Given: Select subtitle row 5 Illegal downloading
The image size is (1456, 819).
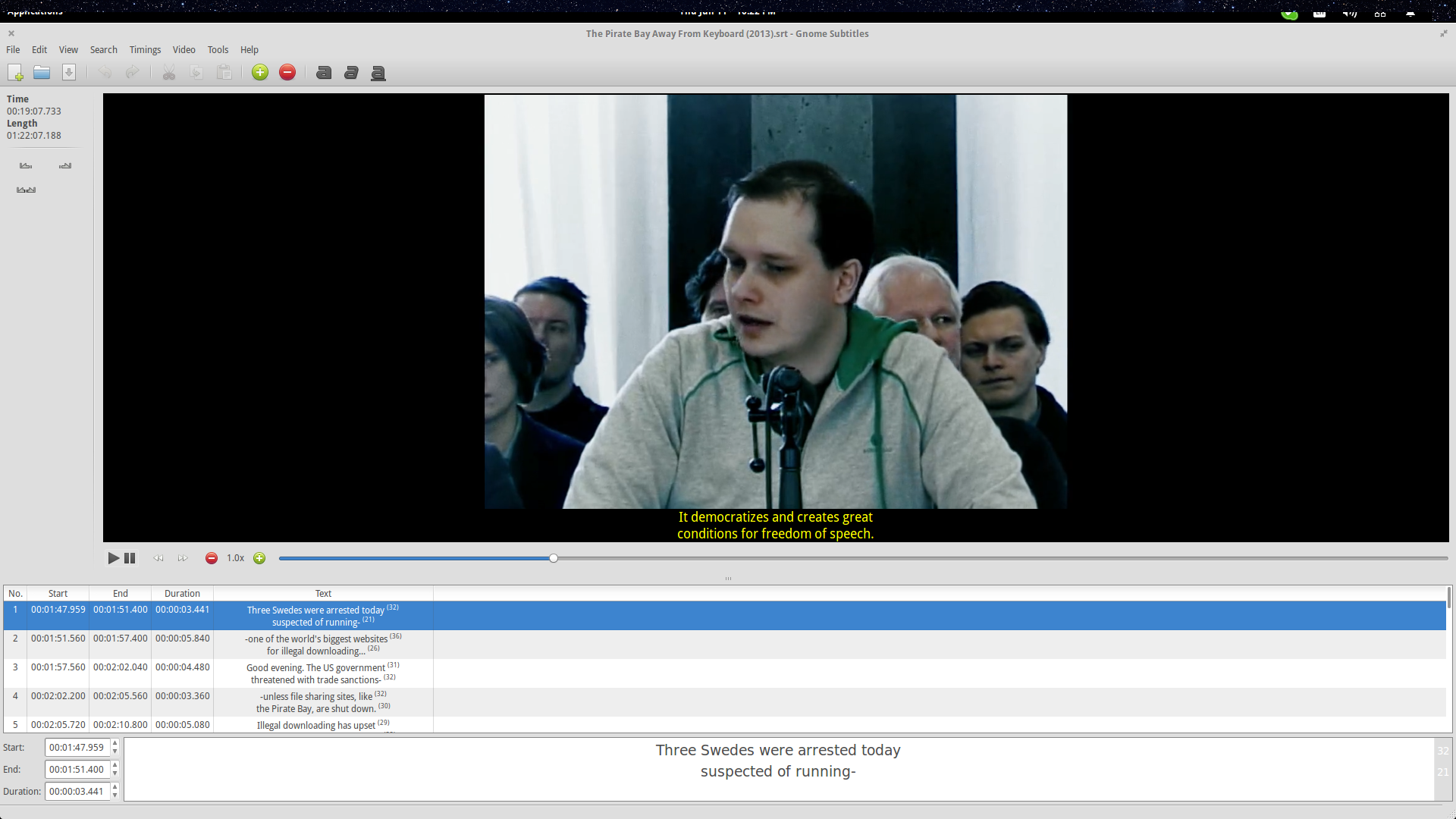Looking at the screenshot, I should pyautogui.click(x=724, y=725).
